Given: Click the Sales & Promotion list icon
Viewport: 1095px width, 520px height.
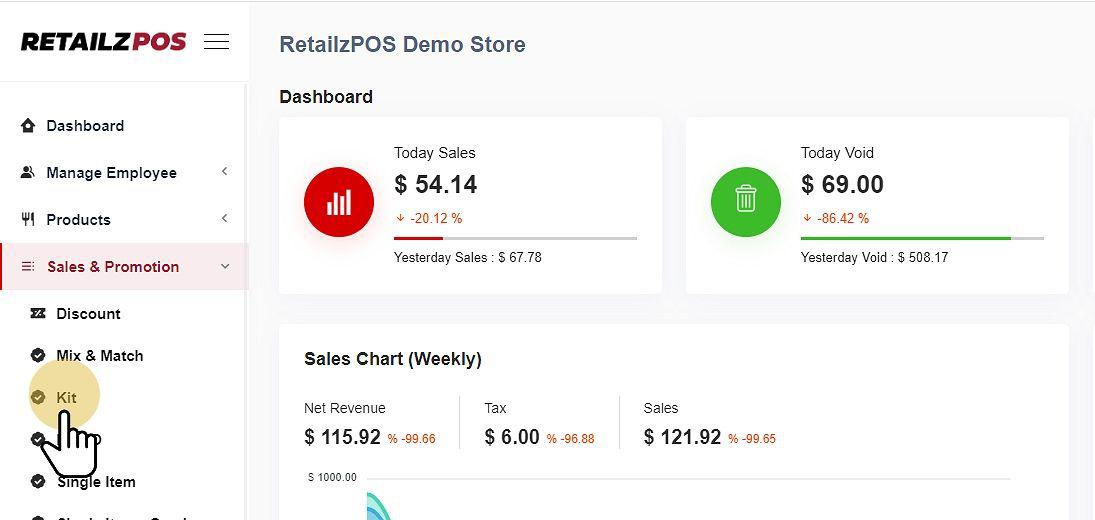Looking at the screenshot, I should (28, 267).
